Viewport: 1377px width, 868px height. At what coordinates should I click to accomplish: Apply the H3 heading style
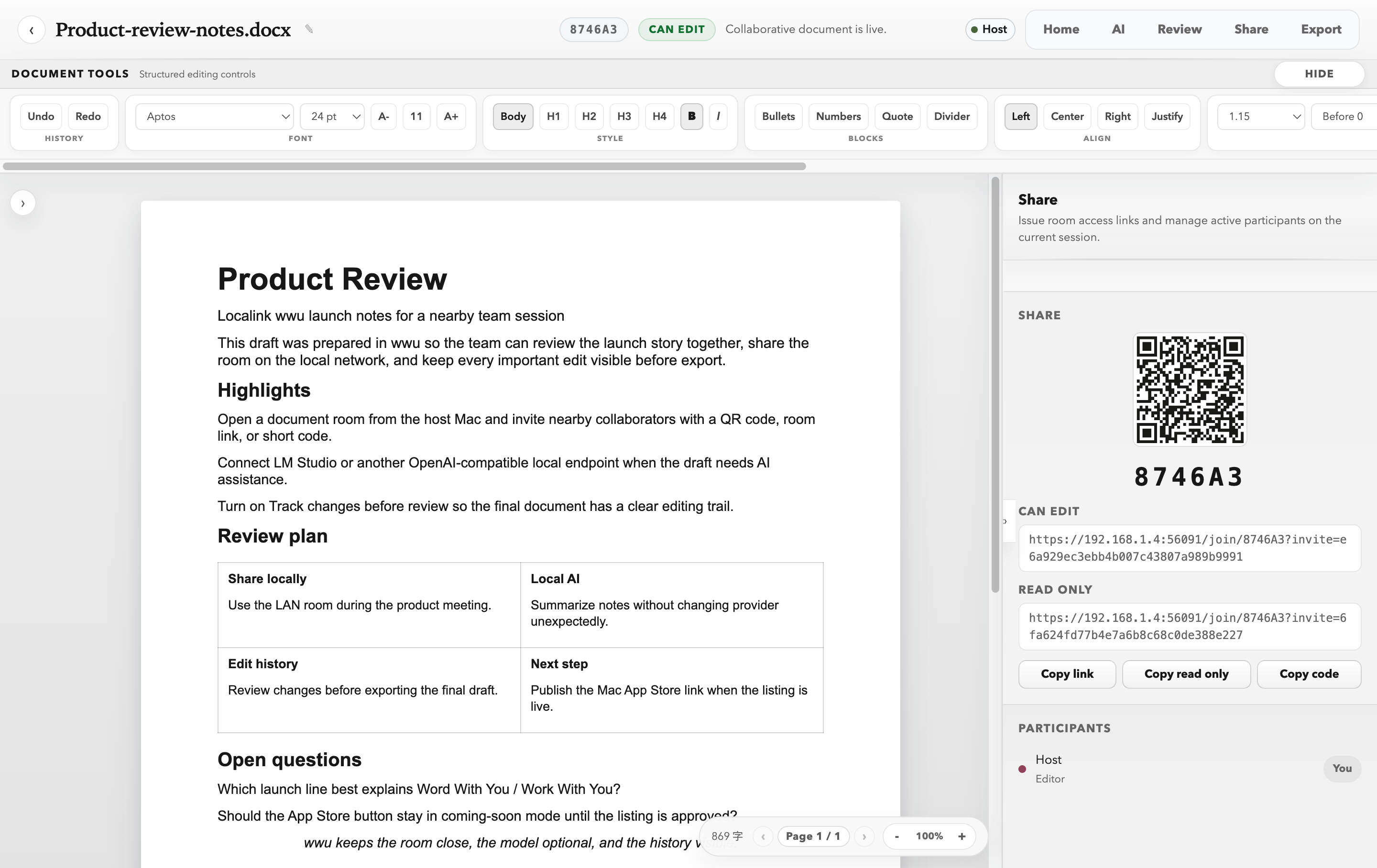pos(624,116)
